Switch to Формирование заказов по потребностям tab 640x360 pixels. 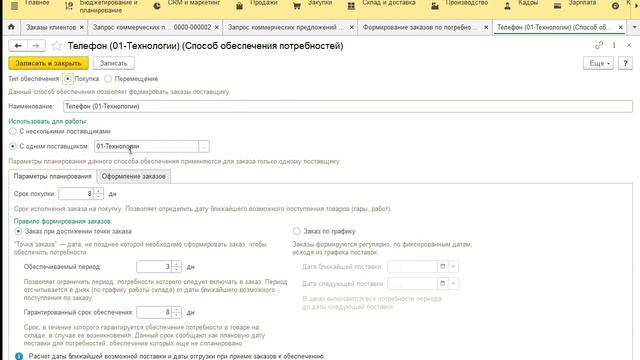tap(420, 27)
